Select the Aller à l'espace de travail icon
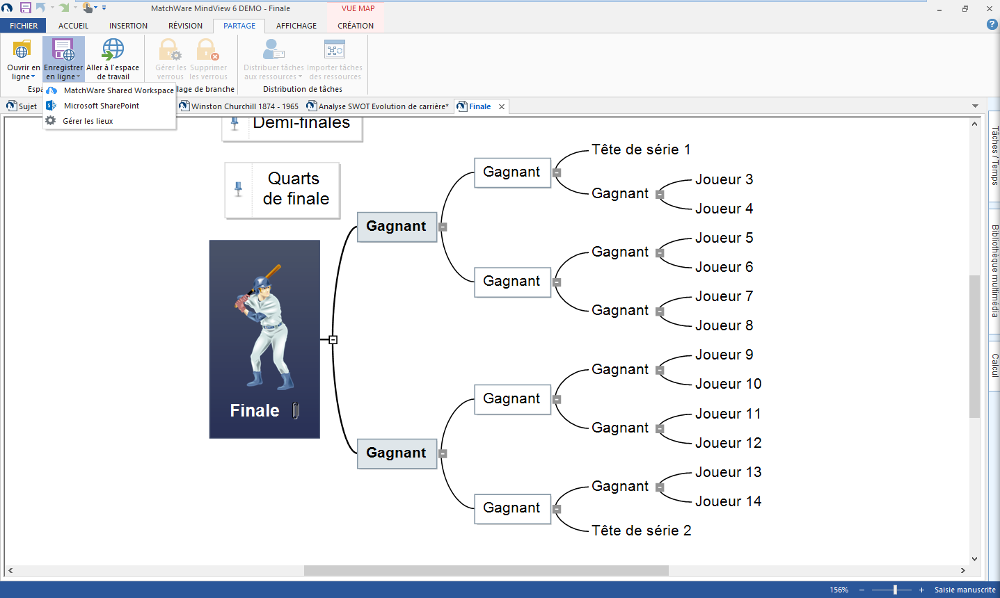The image size is (1000, 598). pyautogui.click(x=112, y=50)
